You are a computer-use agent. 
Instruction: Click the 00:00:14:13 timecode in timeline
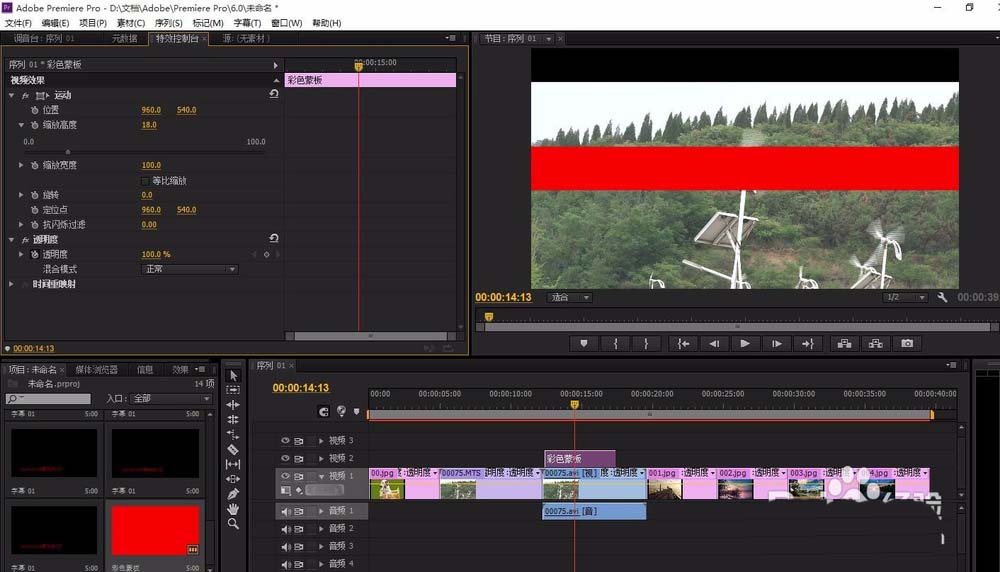click(x=300, y=388)
